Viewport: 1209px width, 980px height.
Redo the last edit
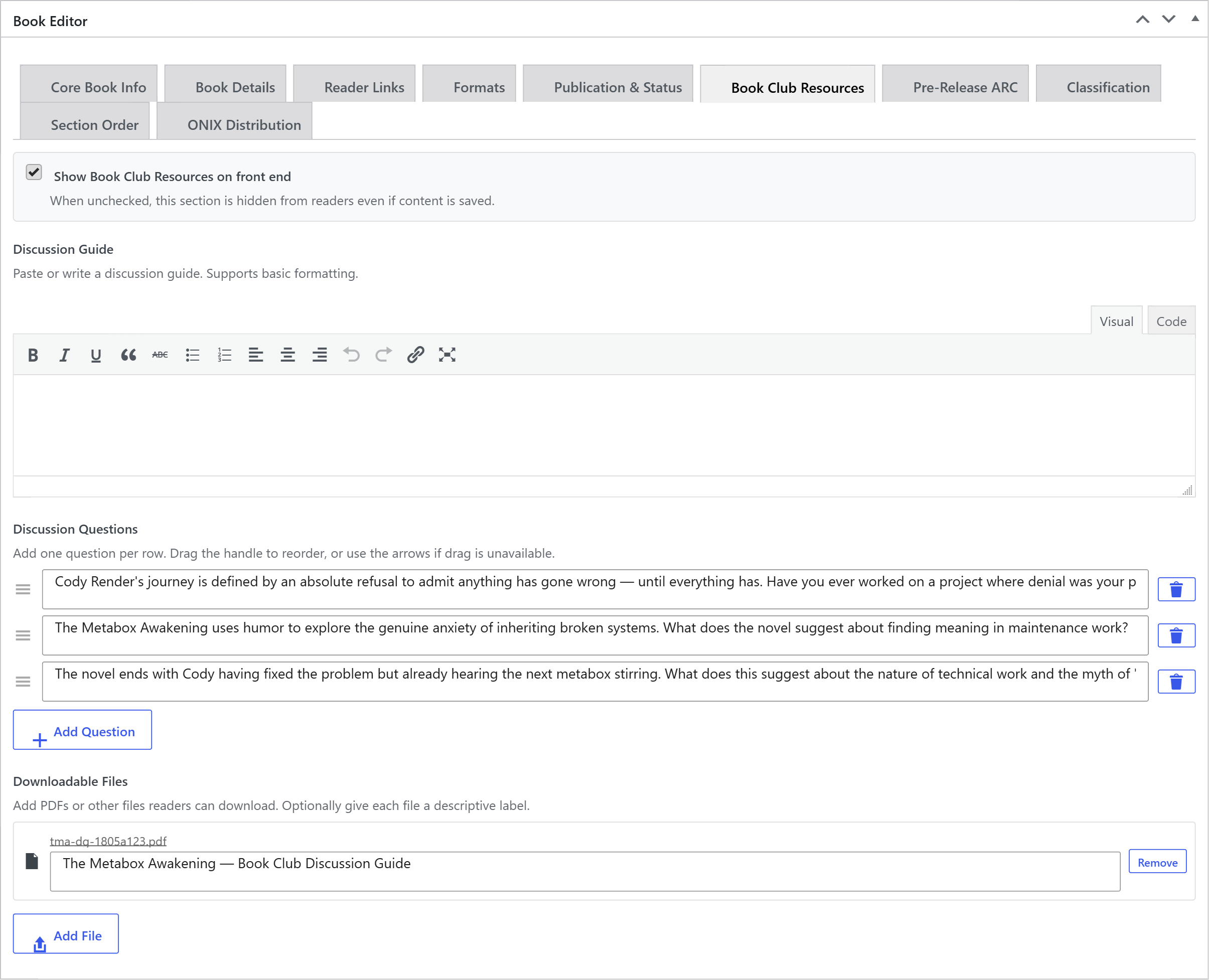pyautogui.click(x=383, y=355)
